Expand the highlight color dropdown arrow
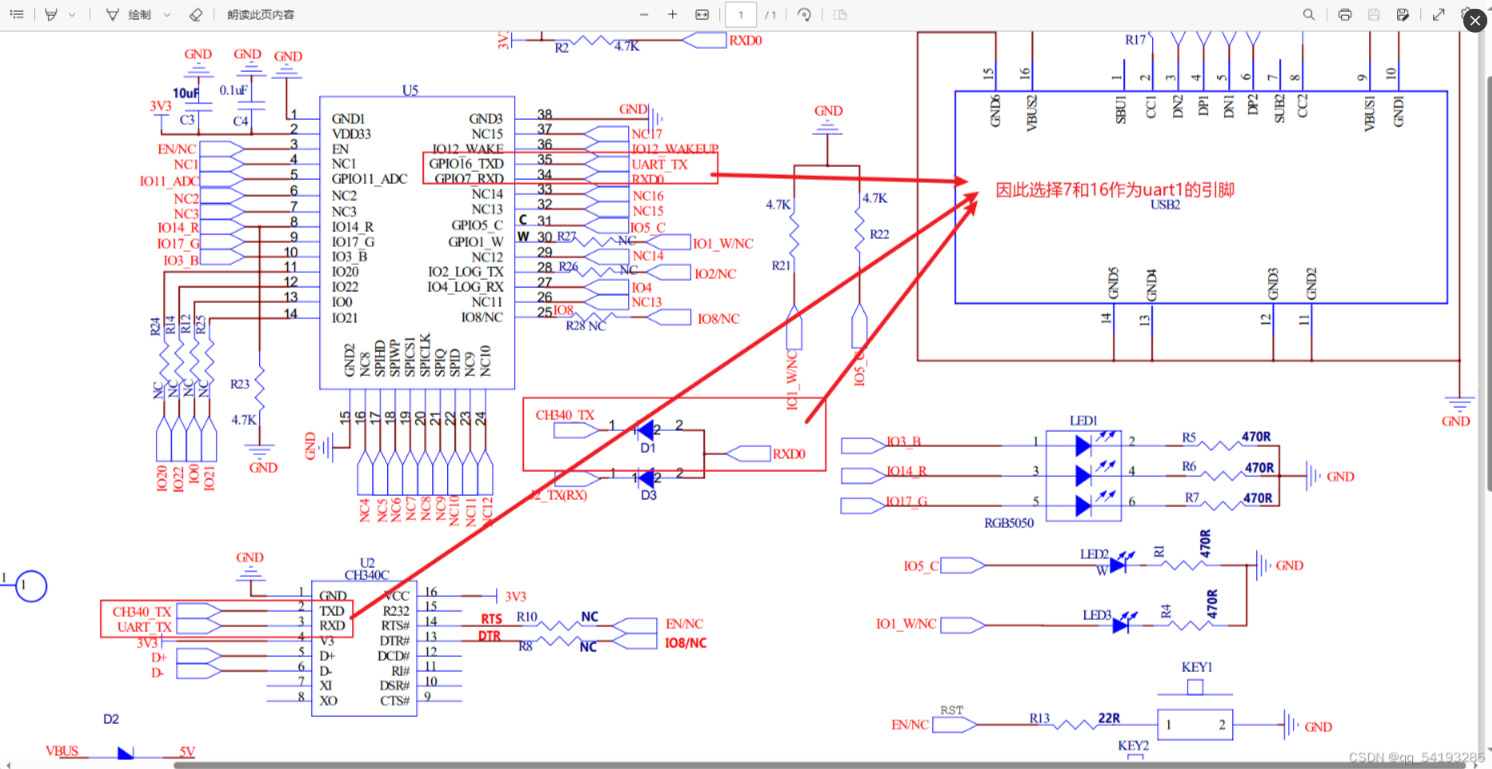The width and height of the screenshot is (1492, 769). (x=72, y=15)
